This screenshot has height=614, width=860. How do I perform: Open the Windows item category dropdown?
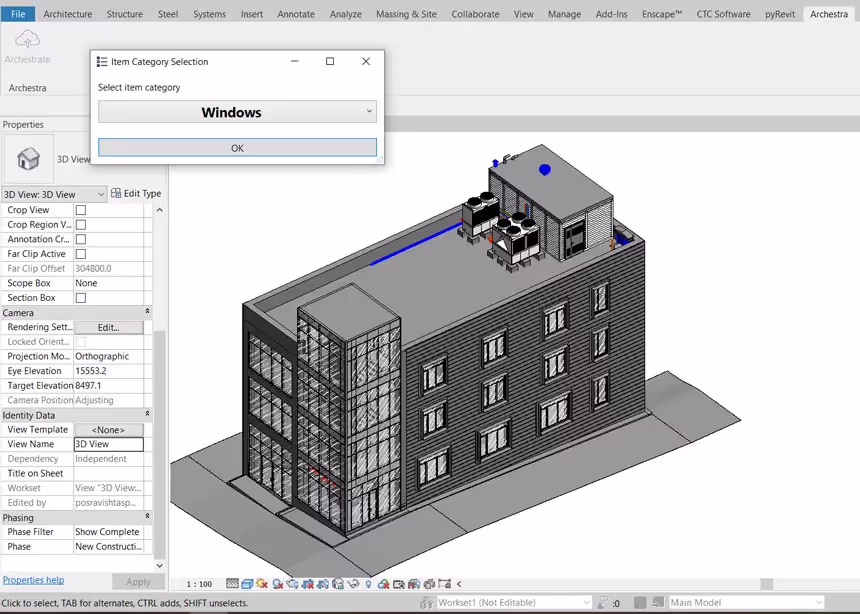point(237,112)
